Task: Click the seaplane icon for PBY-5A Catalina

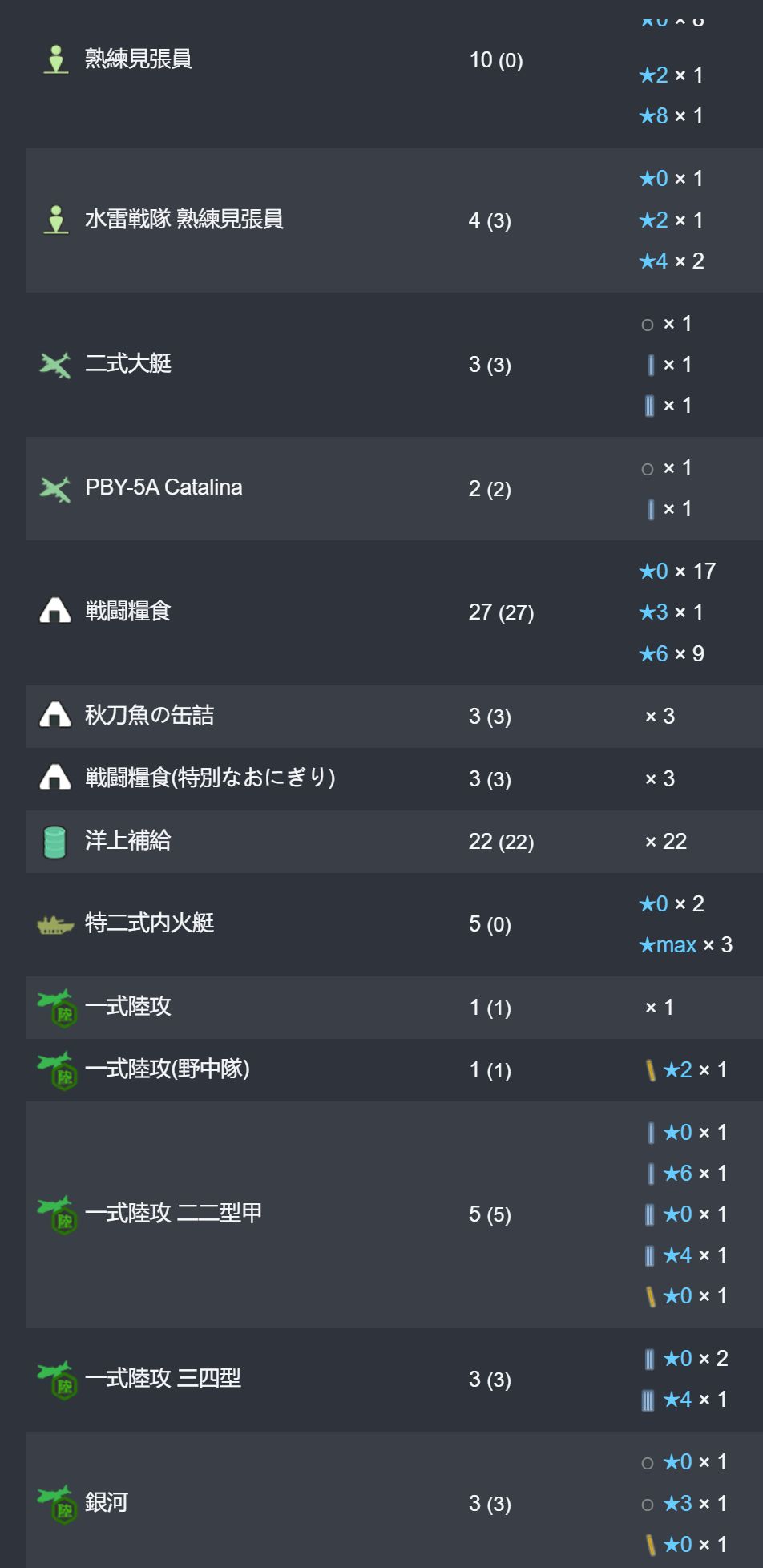Action: [x=55, y=488]
